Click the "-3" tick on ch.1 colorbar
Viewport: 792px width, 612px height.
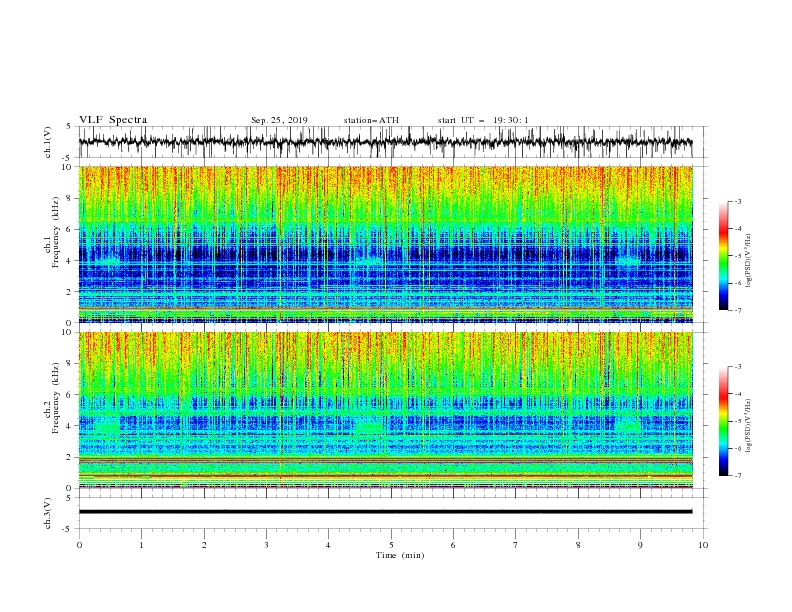click(737, 201)
